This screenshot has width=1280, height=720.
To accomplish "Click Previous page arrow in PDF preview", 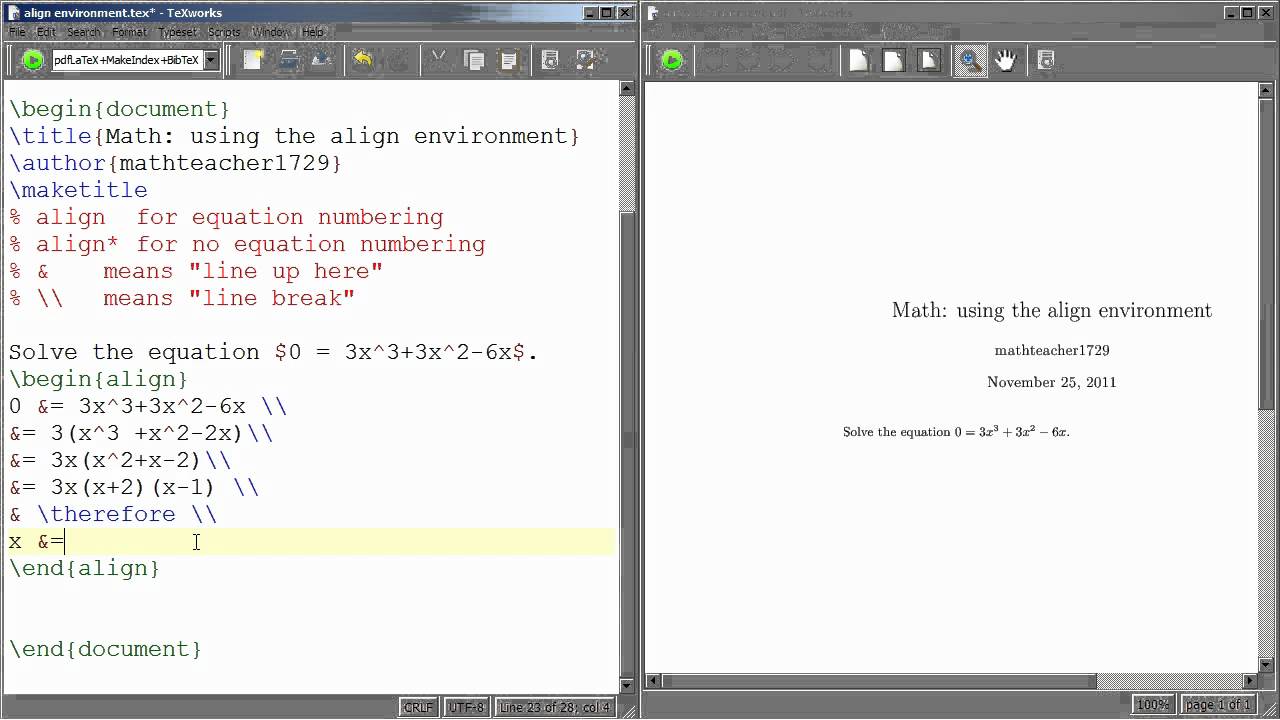I will [x=749, y=60].
